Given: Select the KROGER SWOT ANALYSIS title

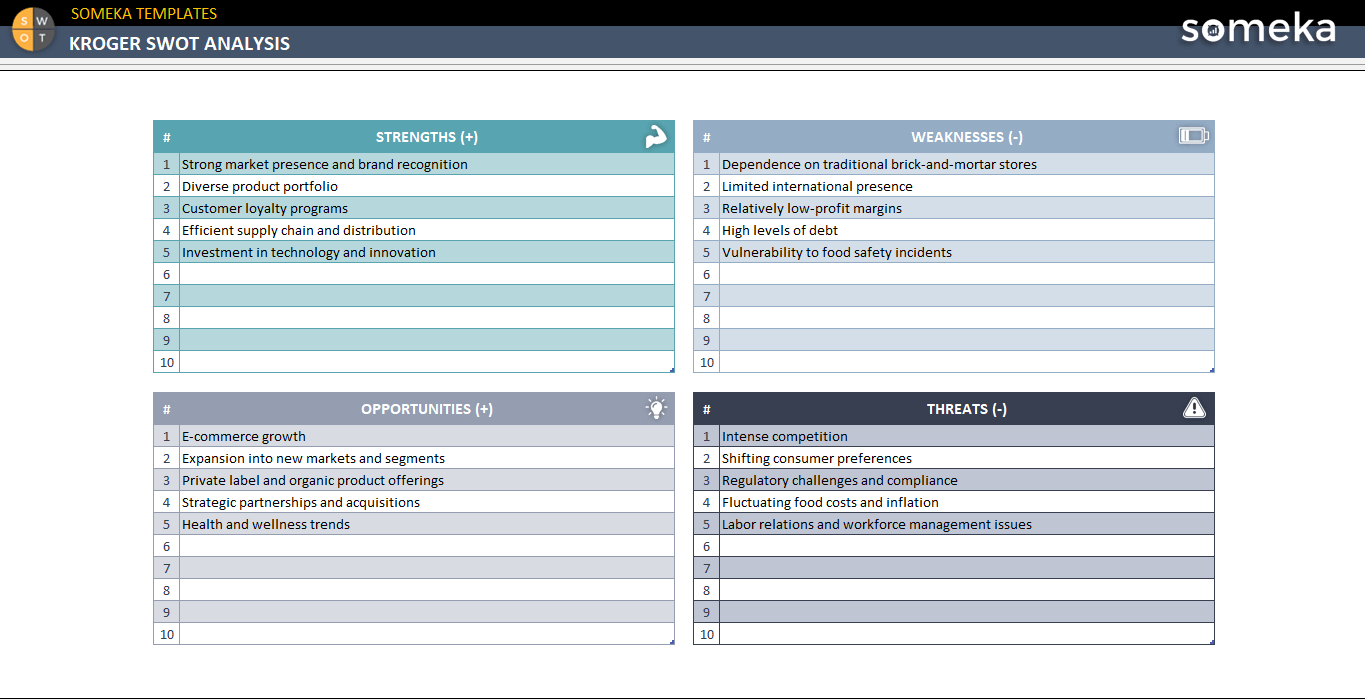Looking at the screenshot, I should 180,44.
